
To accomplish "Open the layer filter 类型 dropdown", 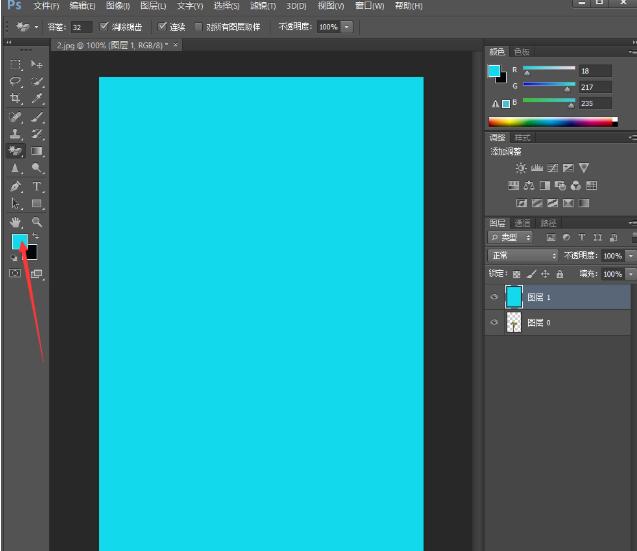I will click(512, 238).
